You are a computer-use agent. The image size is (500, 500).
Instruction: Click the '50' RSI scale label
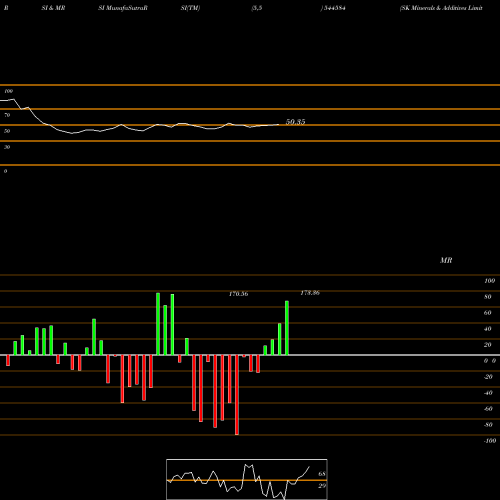point(7,131)
